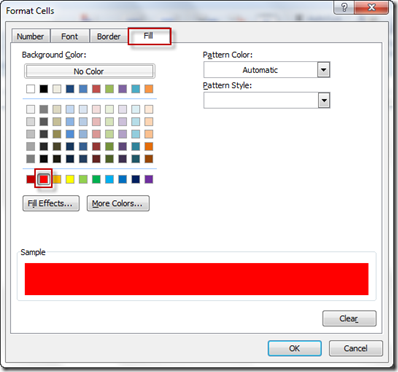The image size is (398, 372).
Task: Pick the yellow standard color swatch
Action: click(x=70, y=179)
